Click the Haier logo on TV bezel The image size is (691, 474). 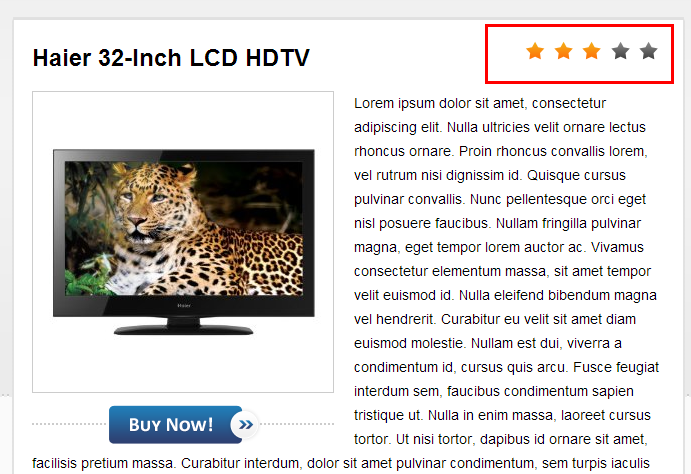pos(184,305)
